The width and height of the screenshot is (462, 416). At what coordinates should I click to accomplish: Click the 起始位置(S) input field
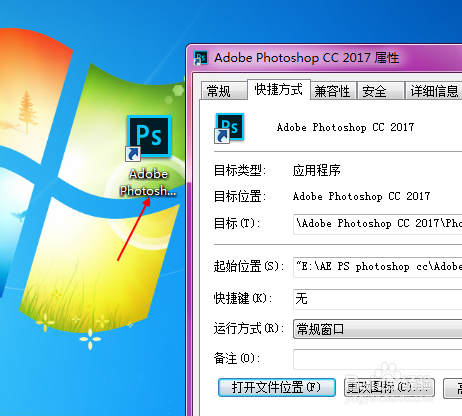tap(378, 267)
